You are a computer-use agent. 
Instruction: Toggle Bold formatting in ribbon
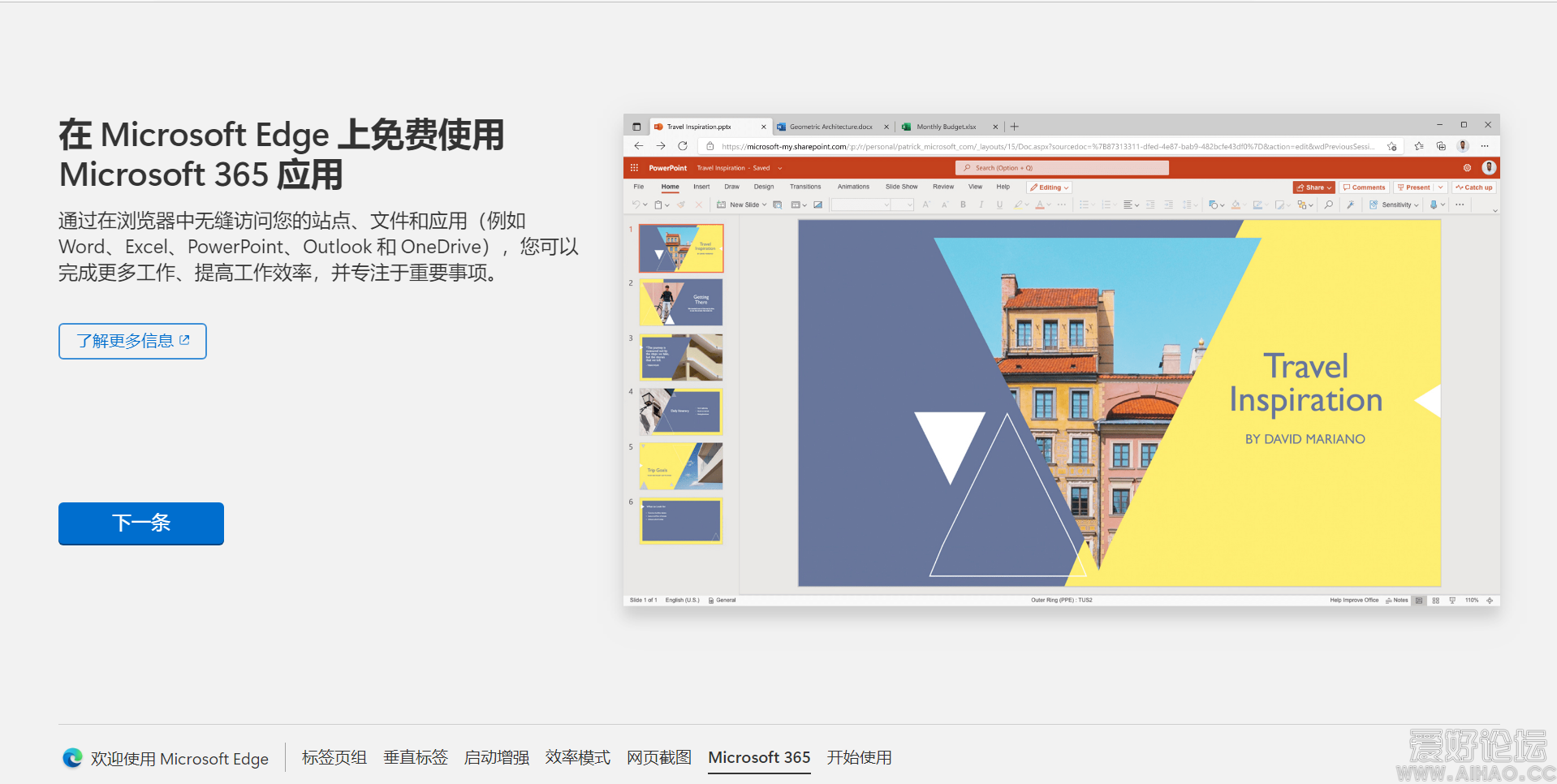(963, 205)
